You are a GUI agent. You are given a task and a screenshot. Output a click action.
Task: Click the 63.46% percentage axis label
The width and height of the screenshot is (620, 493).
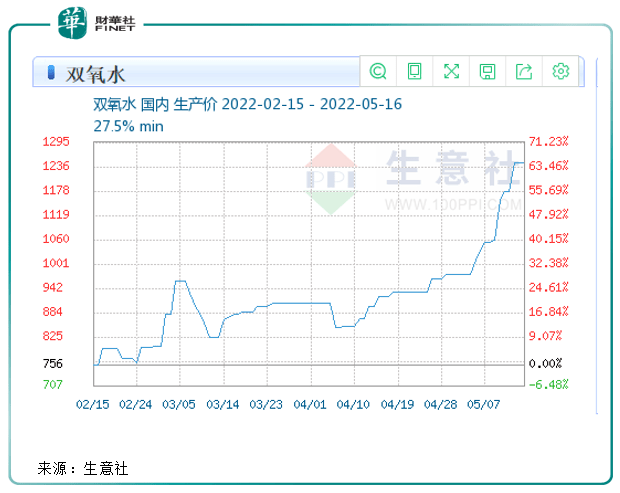(x=548, y=166)
